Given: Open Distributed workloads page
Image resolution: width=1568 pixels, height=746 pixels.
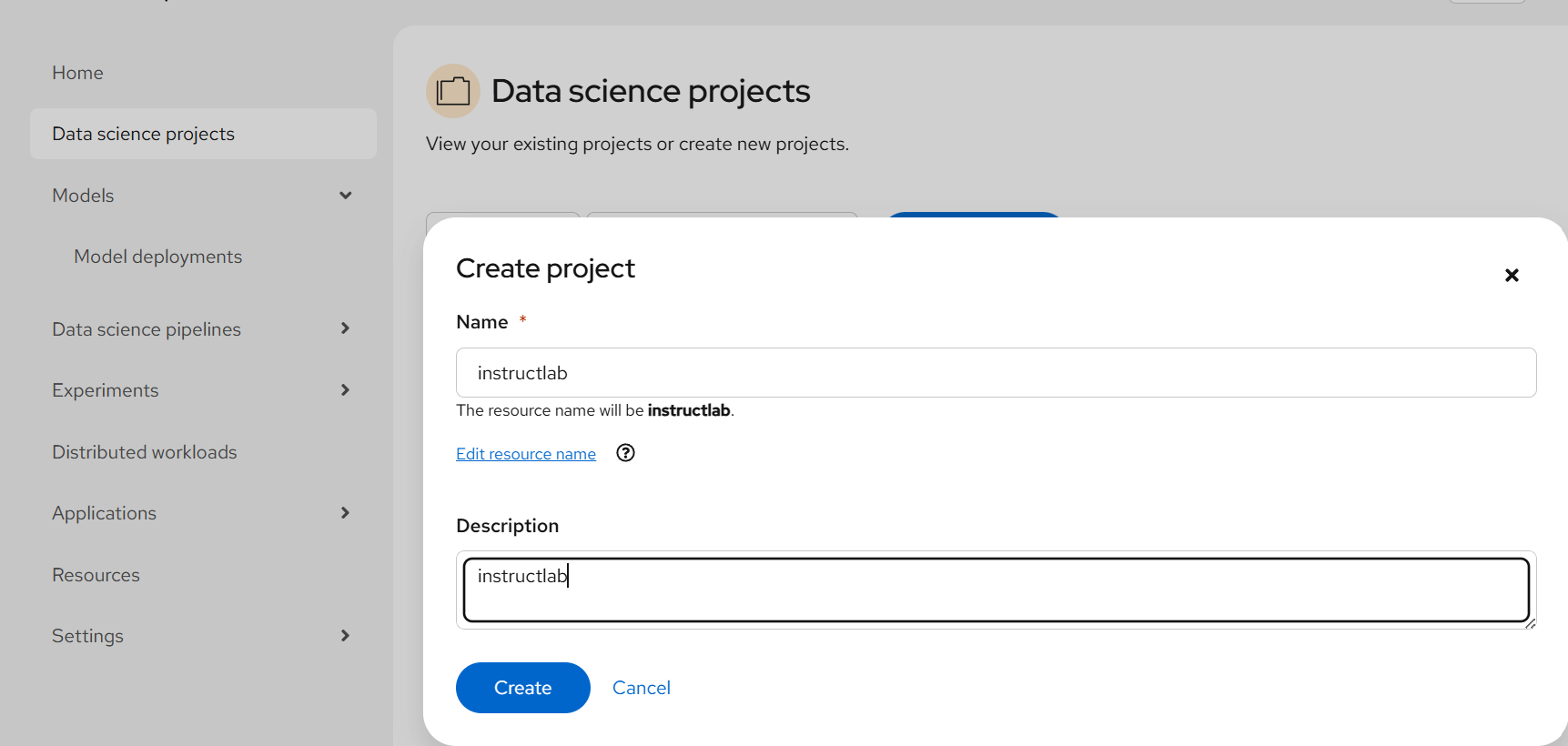Looking at the screenshot, I should pyautogui.click(x=145, y=452).
